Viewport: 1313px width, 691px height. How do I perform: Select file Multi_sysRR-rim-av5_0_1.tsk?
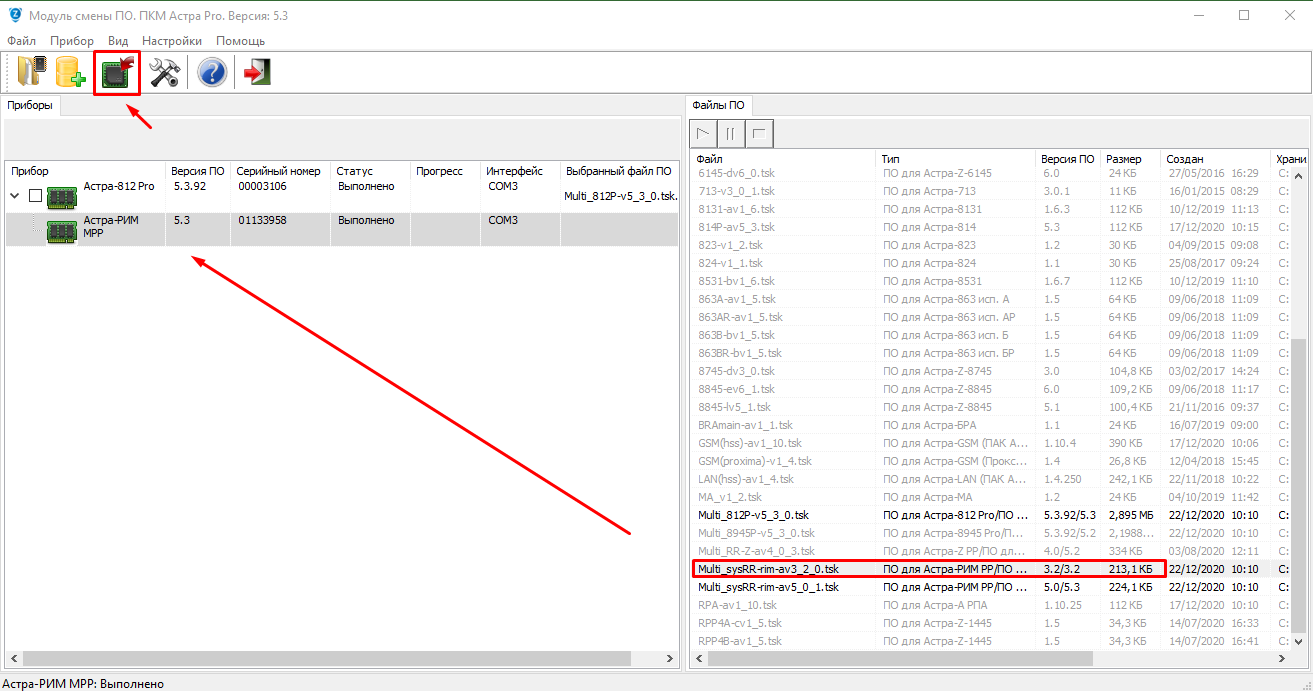(768, 587)
